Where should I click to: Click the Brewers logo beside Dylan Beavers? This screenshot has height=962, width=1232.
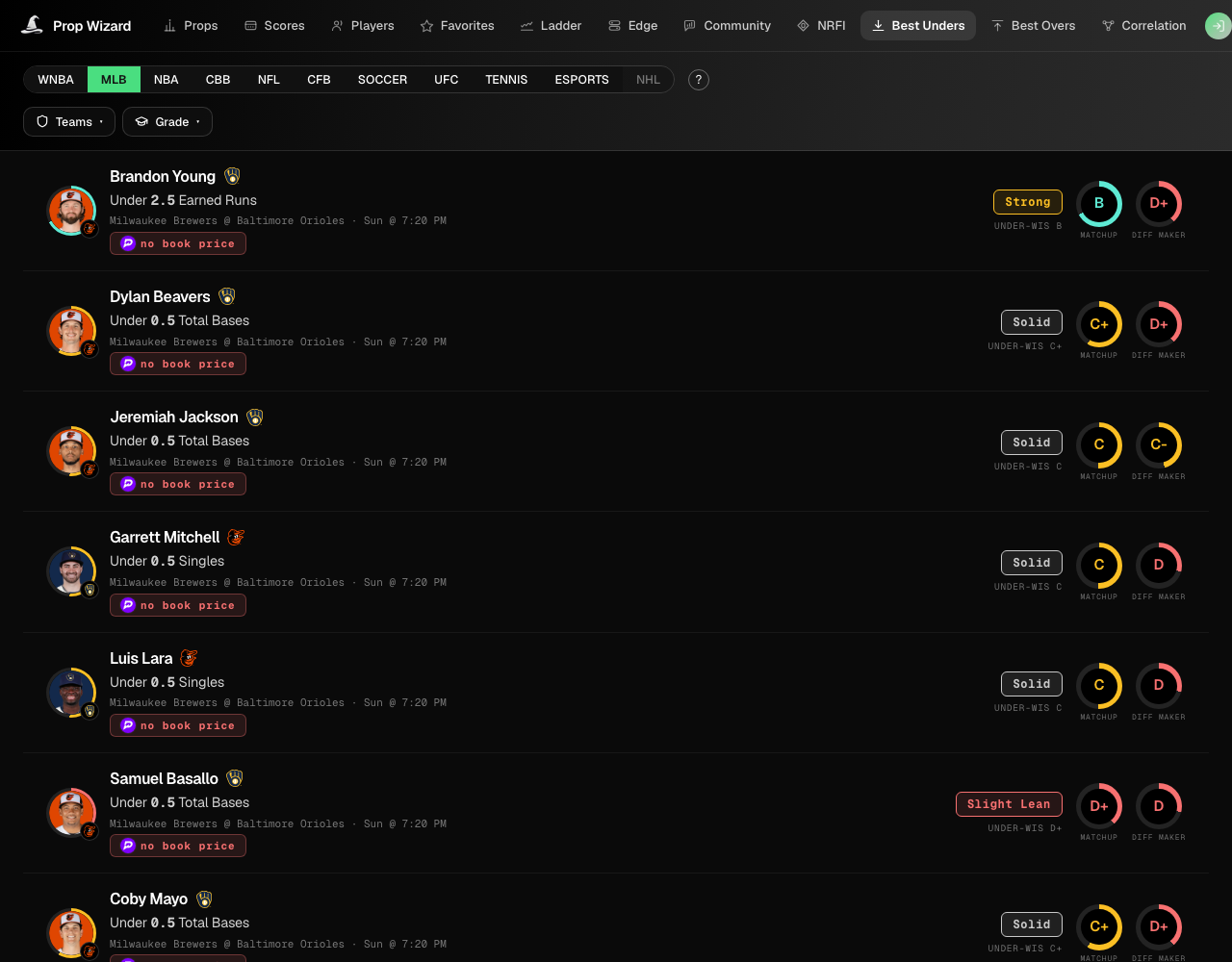(227, 296)
